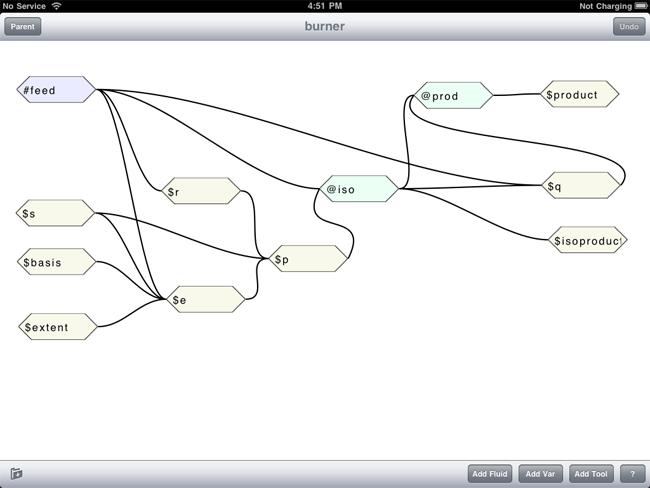Image resolution: width=650 pixels, height=488 pixels.
Task: Select the #feed fluid node
Action: pyautogui.click(x=57, y=91)
